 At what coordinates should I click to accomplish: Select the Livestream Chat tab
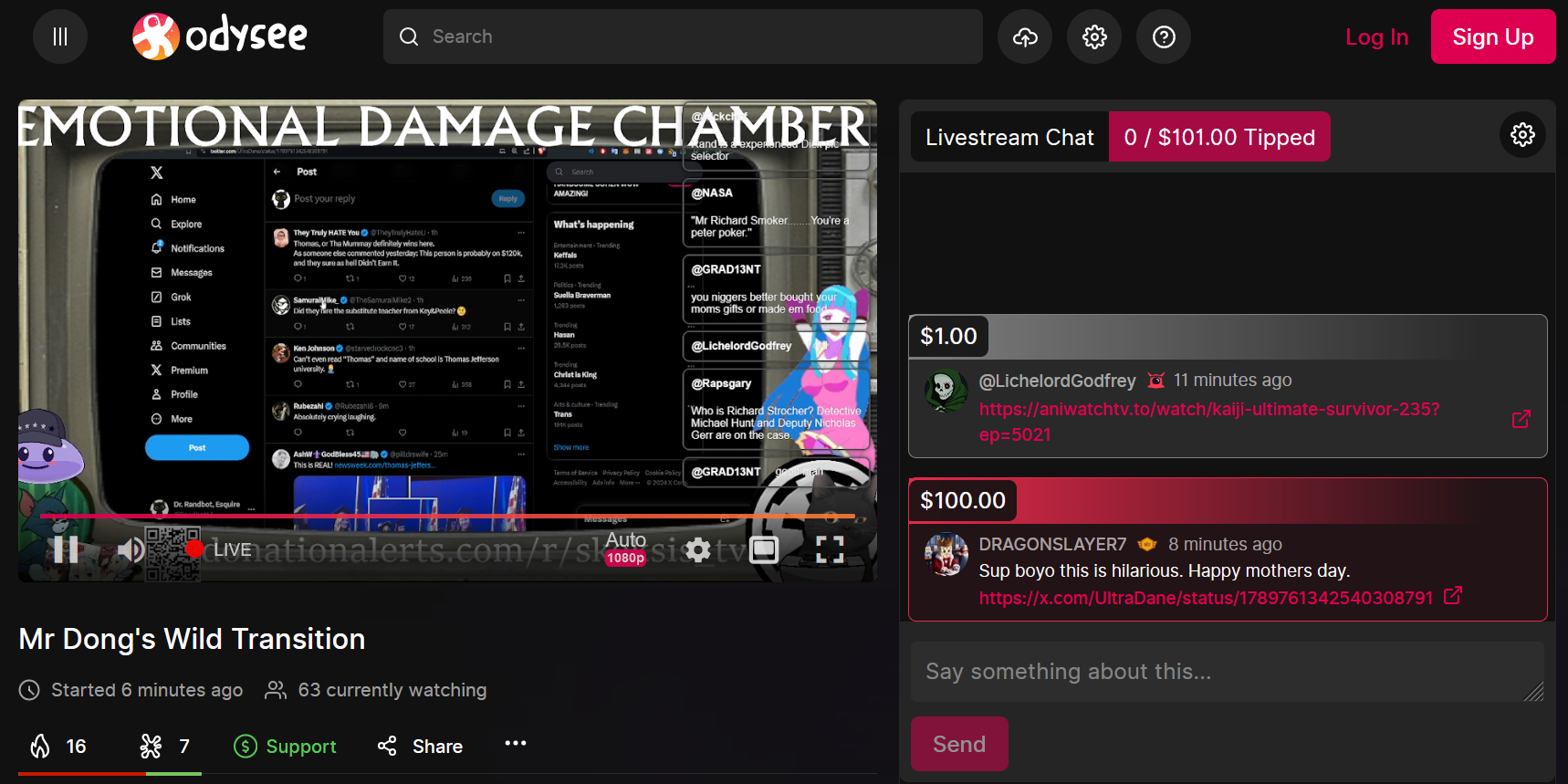coord(1009,137)
